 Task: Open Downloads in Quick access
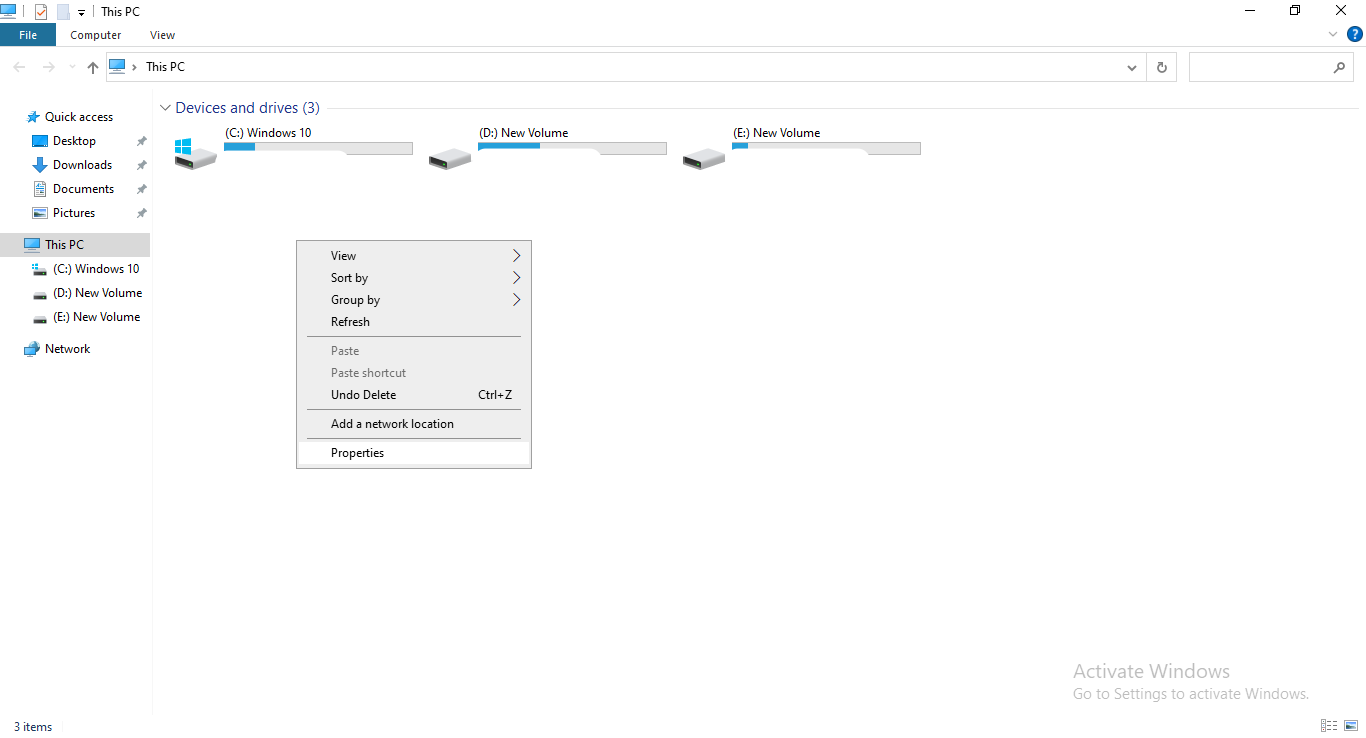(82, 165)
